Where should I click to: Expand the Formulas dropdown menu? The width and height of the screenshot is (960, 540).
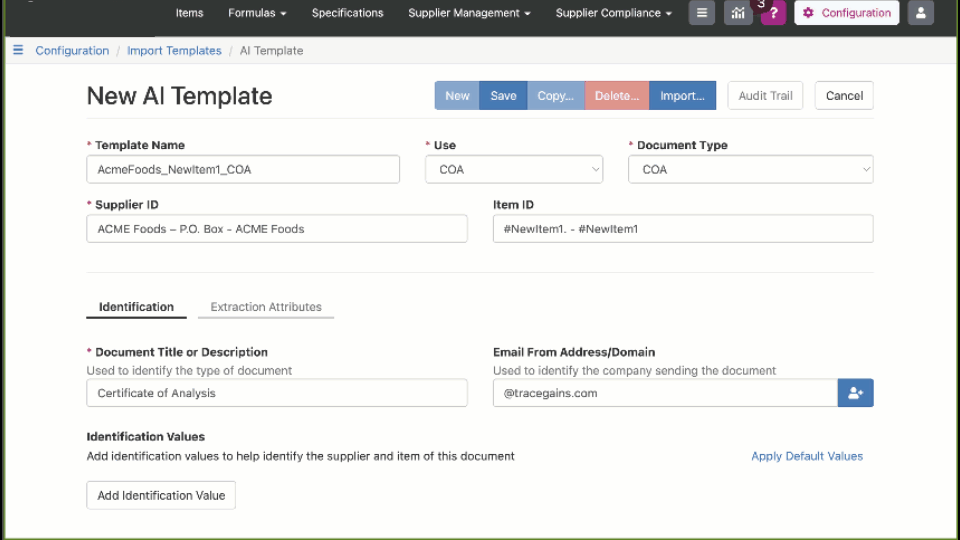pyautogui.click(x=257, y=13)
